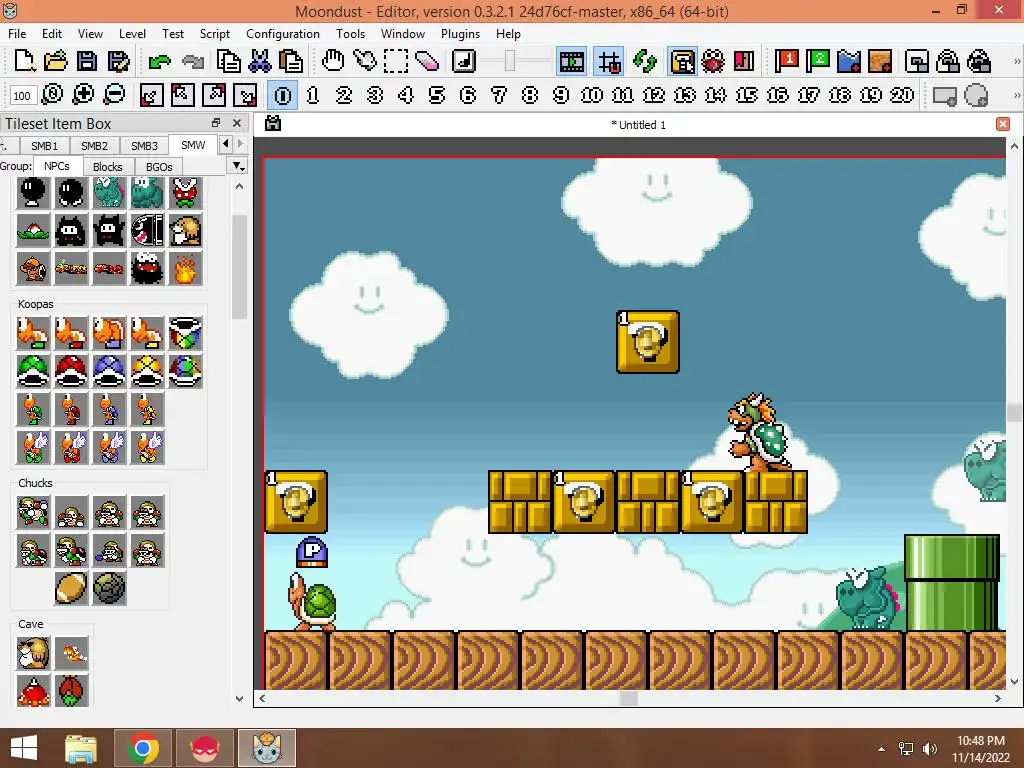Switch to the BGOs group tab

pyautogui.click(x=159, y=167)
